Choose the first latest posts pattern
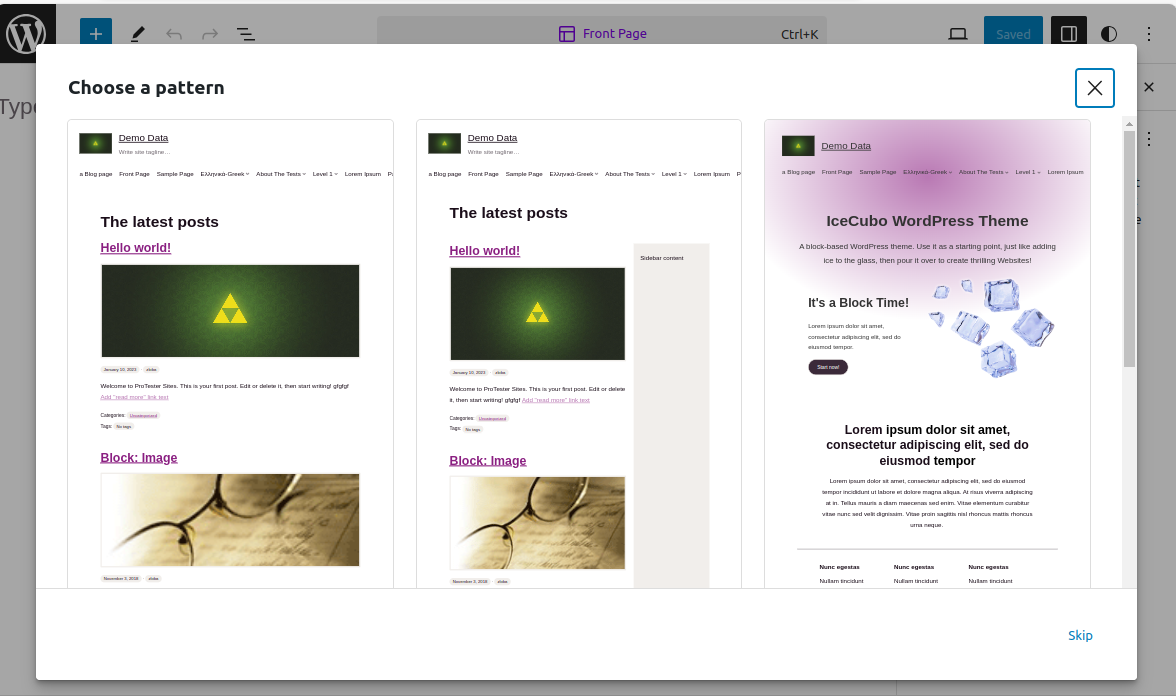 click(x=230, y=353)
